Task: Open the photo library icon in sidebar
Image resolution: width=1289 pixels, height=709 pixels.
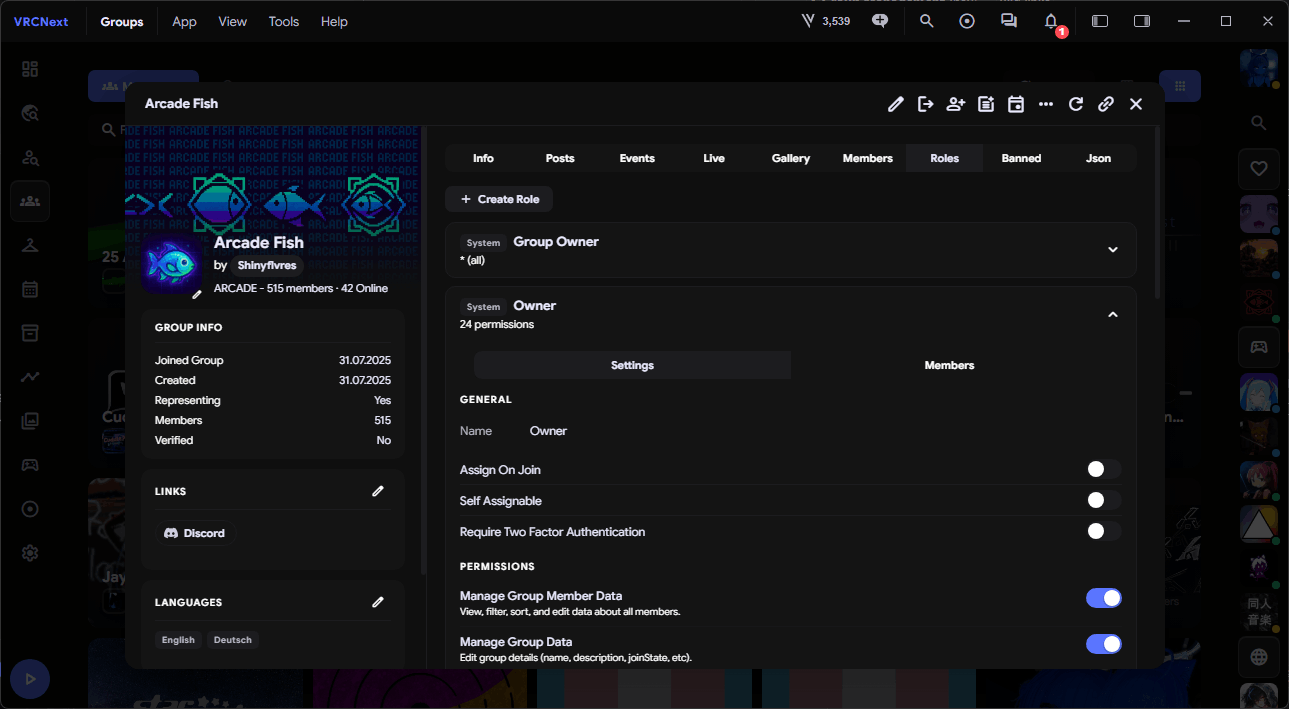Action: click(30, 421)
